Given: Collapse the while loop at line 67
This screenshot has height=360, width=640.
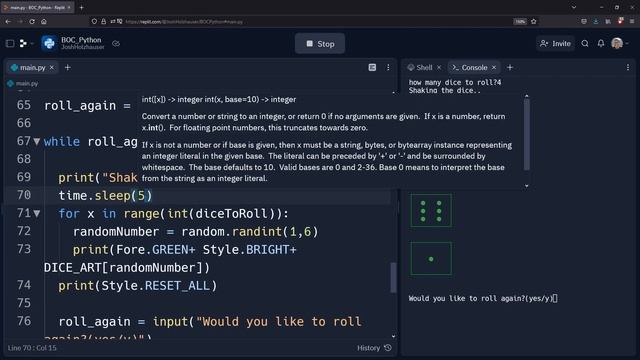Looking at the screenshot, I should tap(37, 142).
